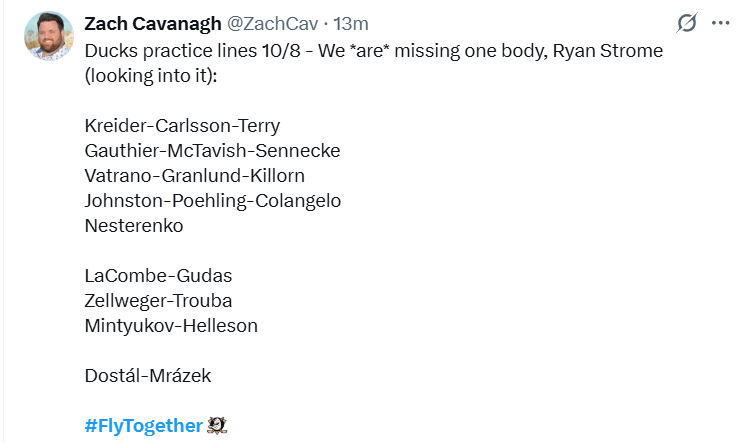The image size is (743, 443).
Task: Click the Ducks logo emoji after hashtag
Action: (217, 425)
